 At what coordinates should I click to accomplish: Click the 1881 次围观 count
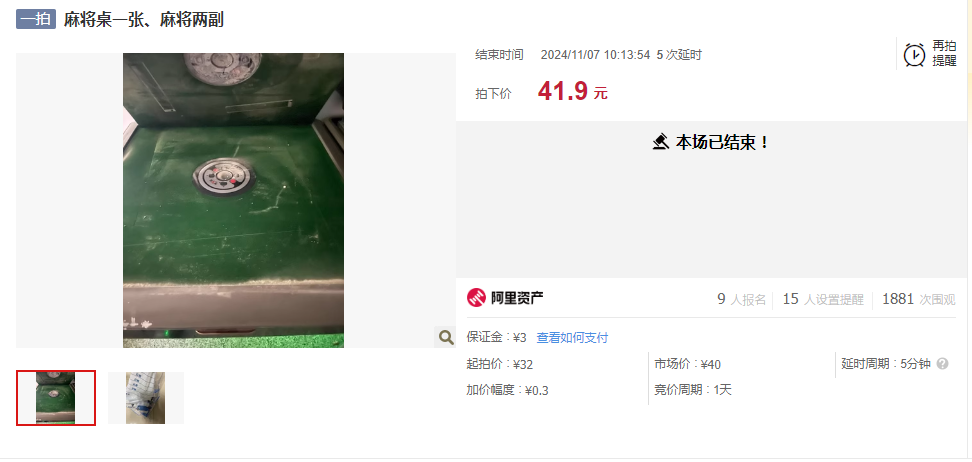[x=919, y=300]
